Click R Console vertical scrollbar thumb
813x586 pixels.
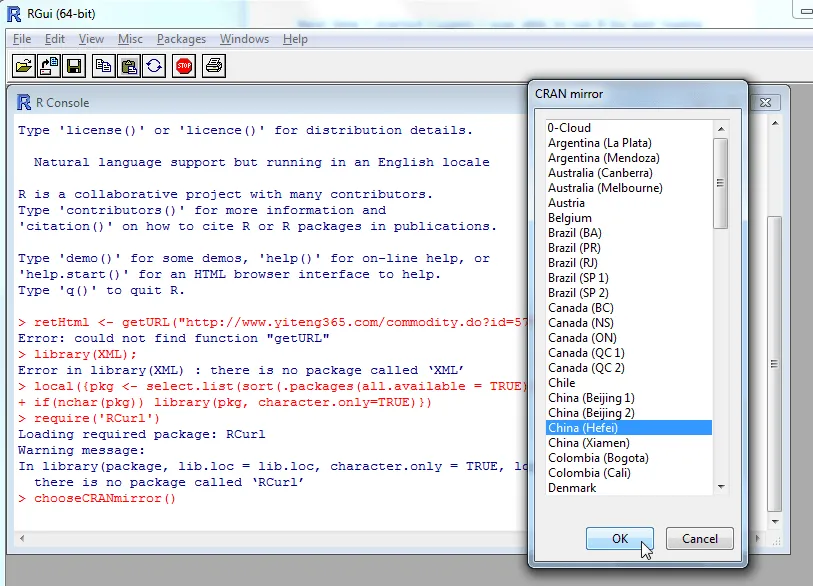point(774,364)
